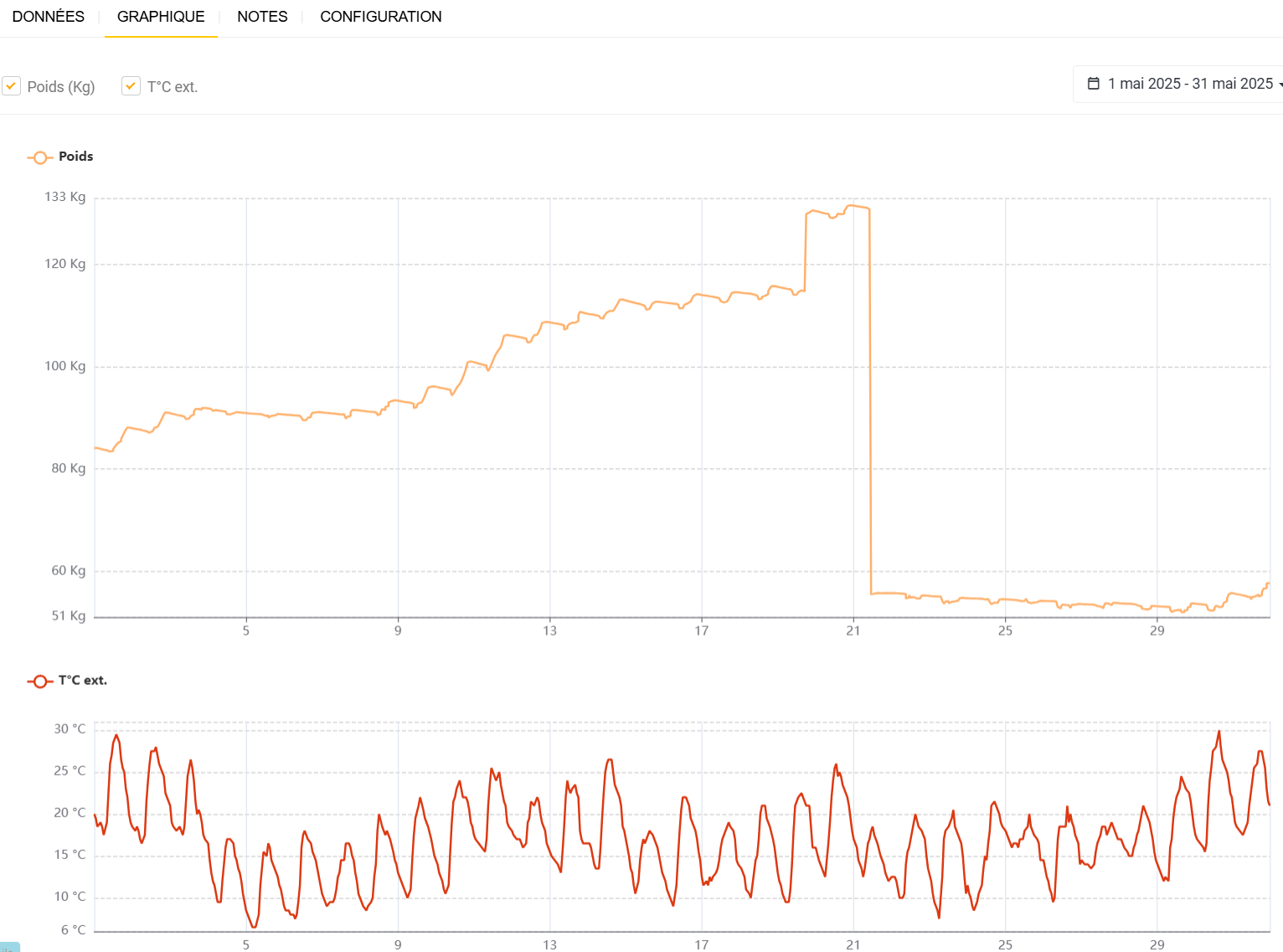This screenshot has height=952, width=1283.
Task: Click the 6 °C axis label
Action: pyautogui.click(x=73, y=930)
